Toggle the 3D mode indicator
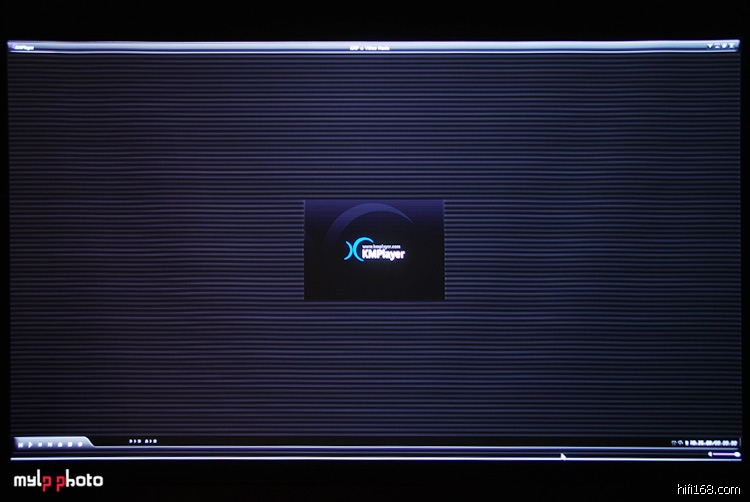The width and height of the screenshot is (750, 502). click(x=136, y=441)
